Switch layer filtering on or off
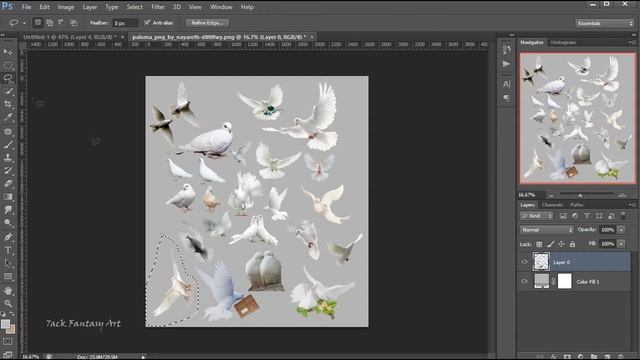 coord(623,215)
